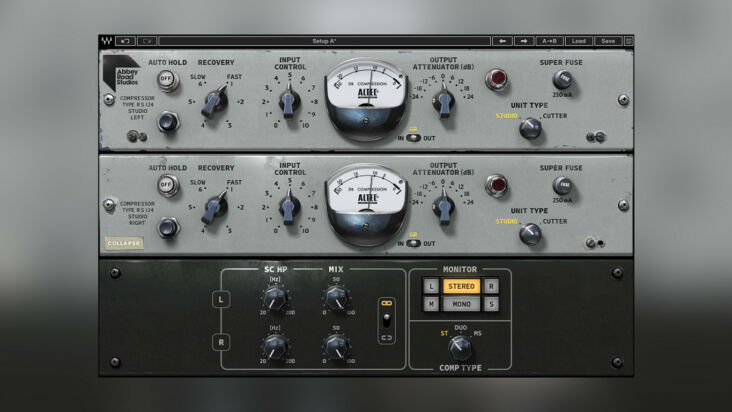This screenshot has width=732, height=412.
Task: Toggle Auto Hold OFF button on right unit
Action: click(x=167, y=185)
